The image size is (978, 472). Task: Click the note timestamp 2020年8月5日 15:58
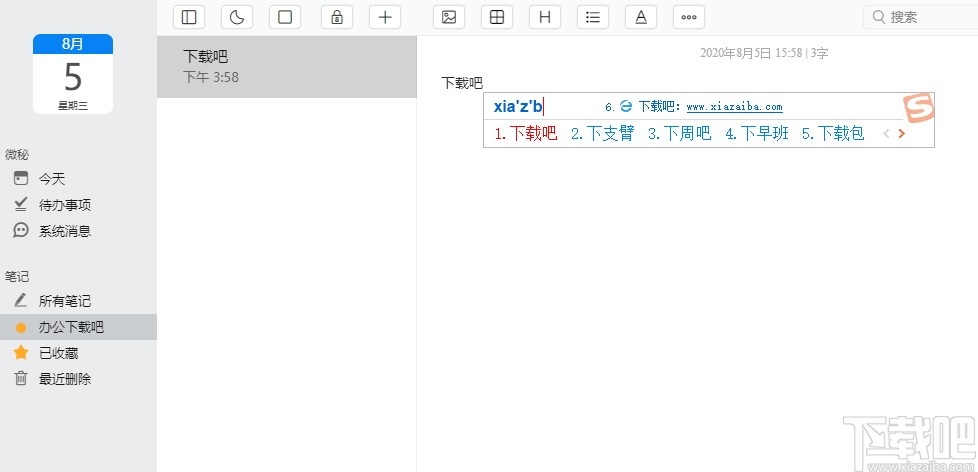click(751, 53)
